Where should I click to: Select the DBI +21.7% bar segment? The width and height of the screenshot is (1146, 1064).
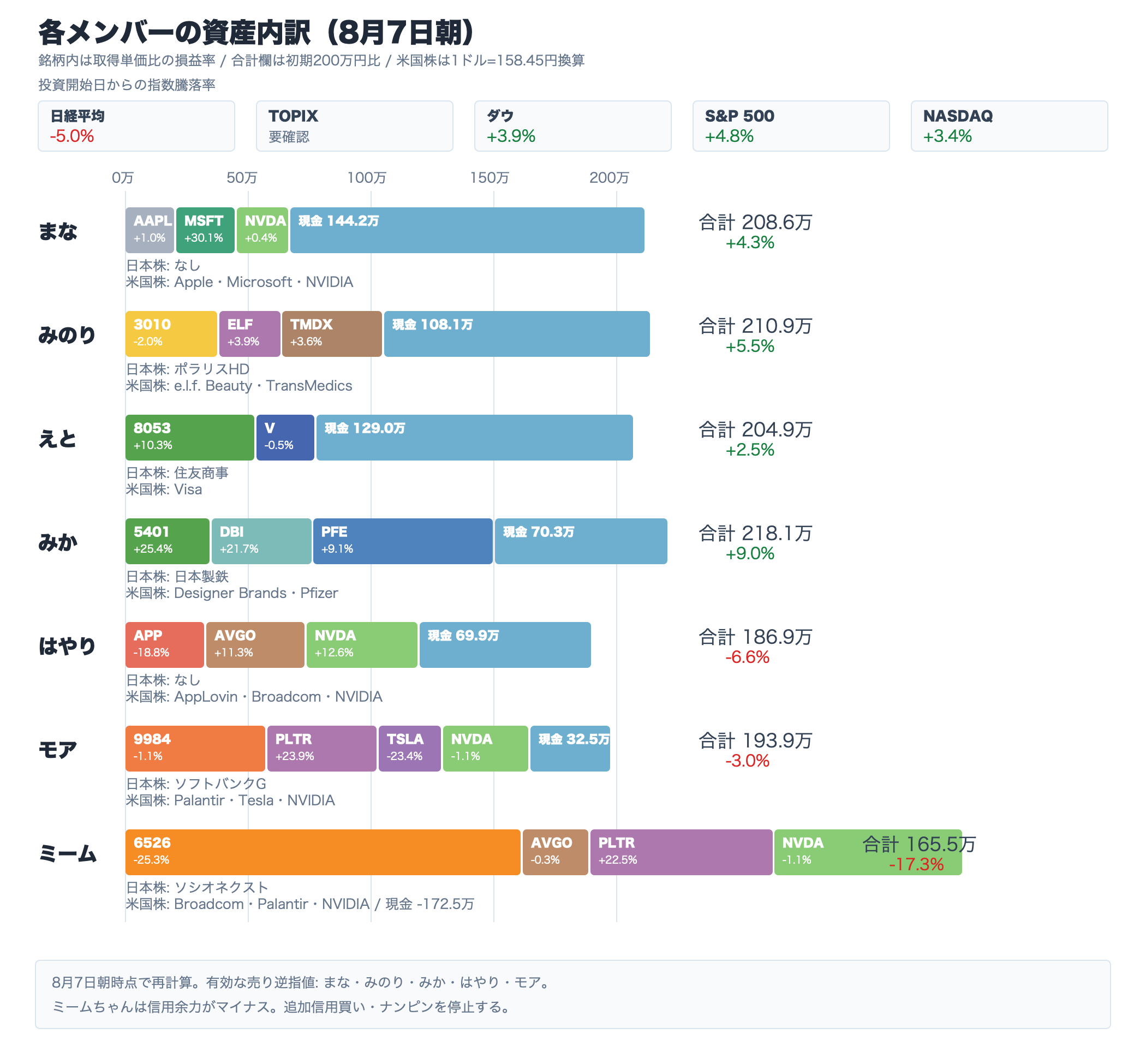(x=261, y=541)
